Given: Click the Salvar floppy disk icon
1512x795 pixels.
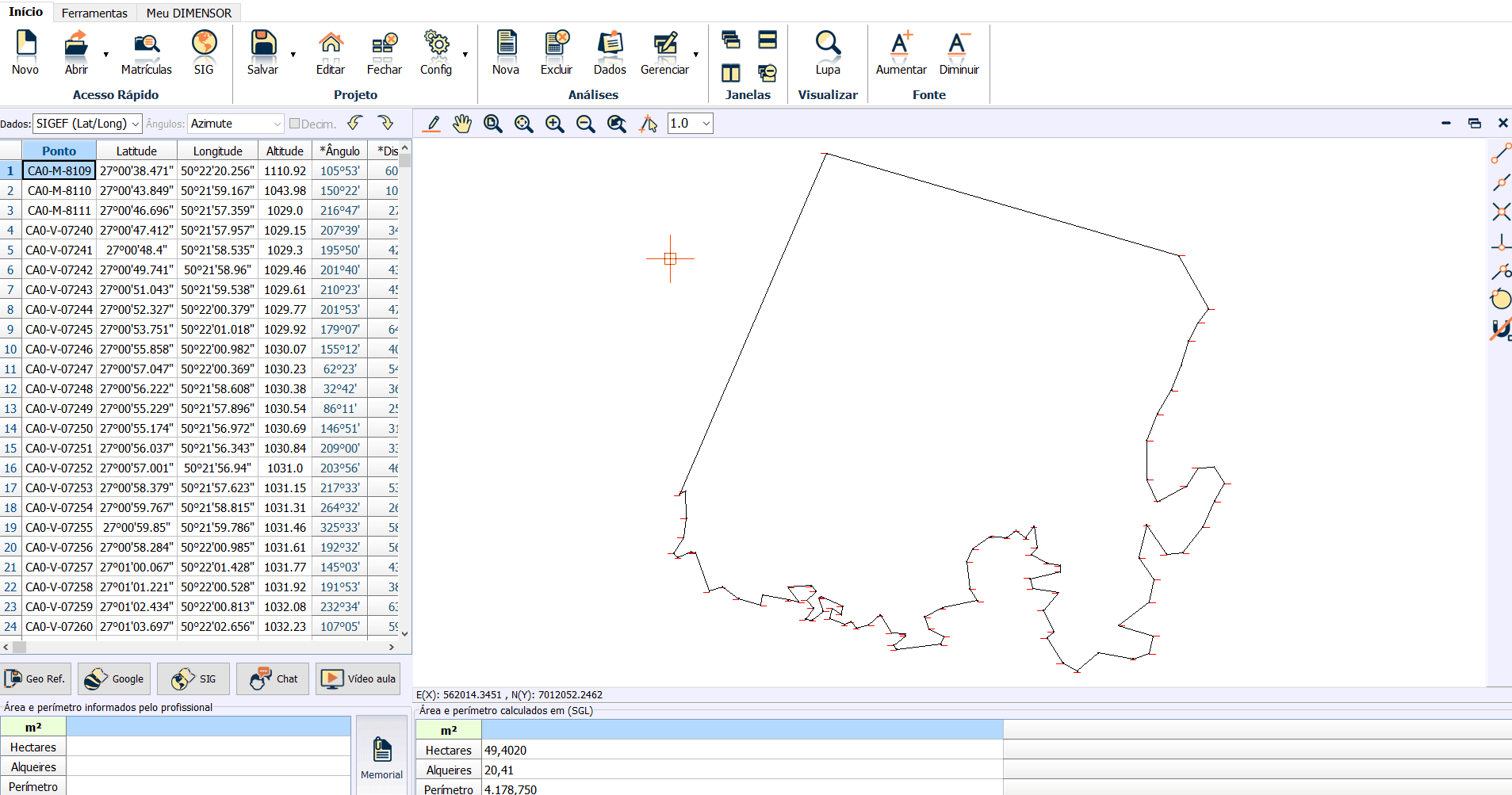Looking at the screenshot, I should tap(262, 44).
